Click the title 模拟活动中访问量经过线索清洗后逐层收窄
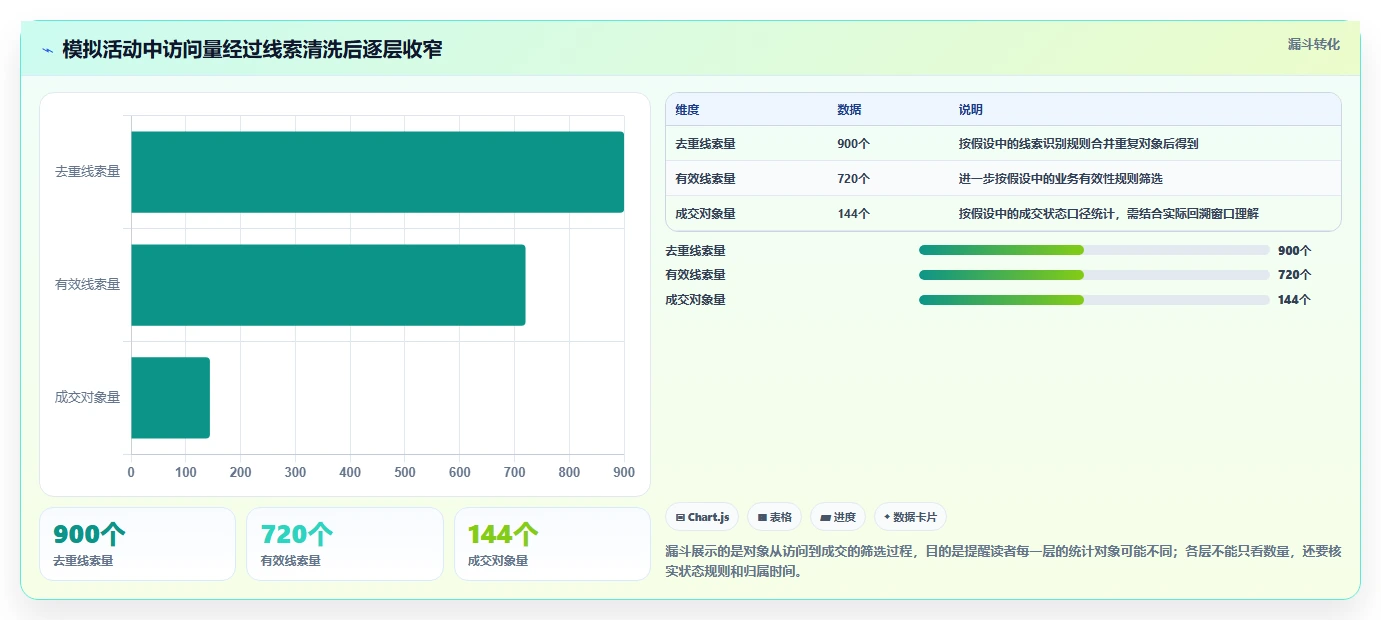 coord(252,50)
